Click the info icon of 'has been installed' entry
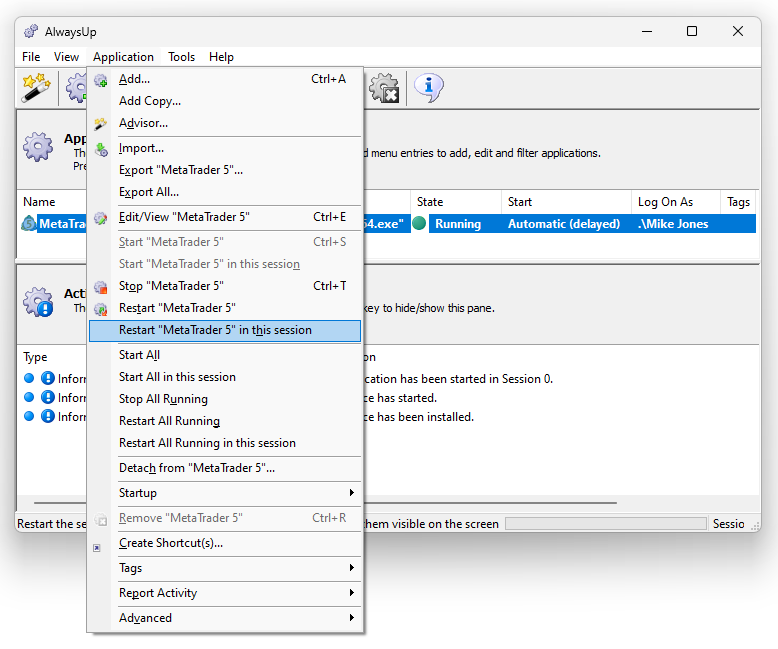 point(48,416)
